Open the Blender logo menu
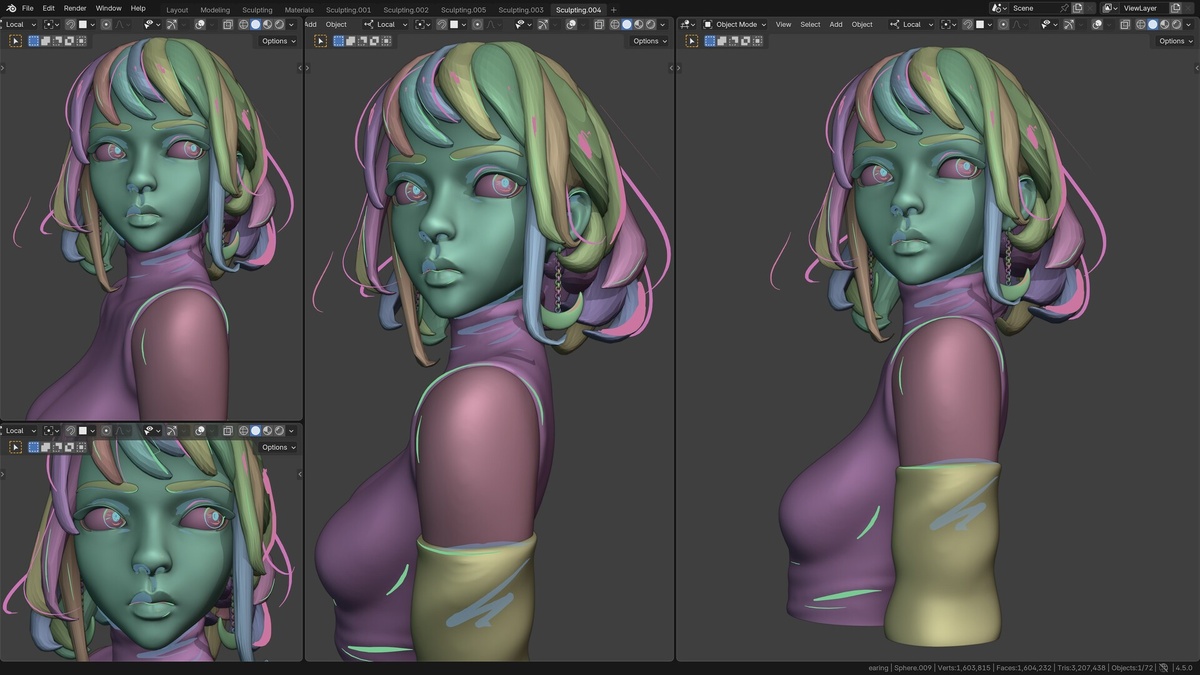The height and width of the screenshot is (675, 1200). (x=10, y=8)
